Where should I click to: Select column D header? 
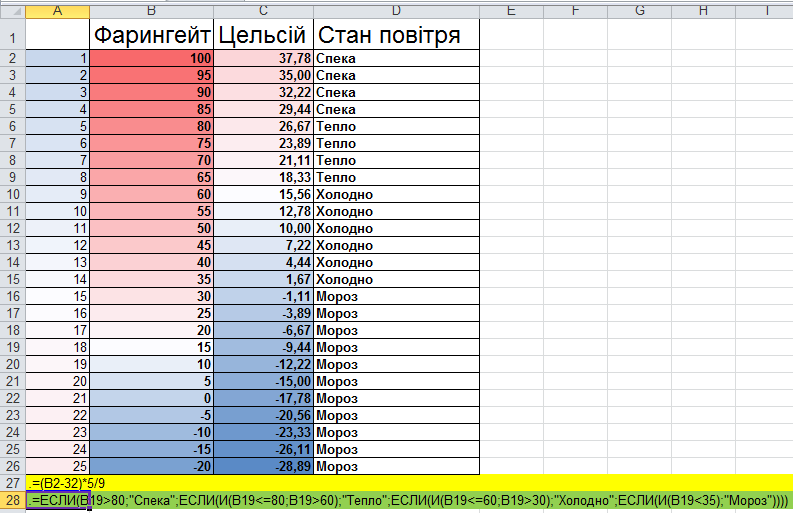(396, 12)
